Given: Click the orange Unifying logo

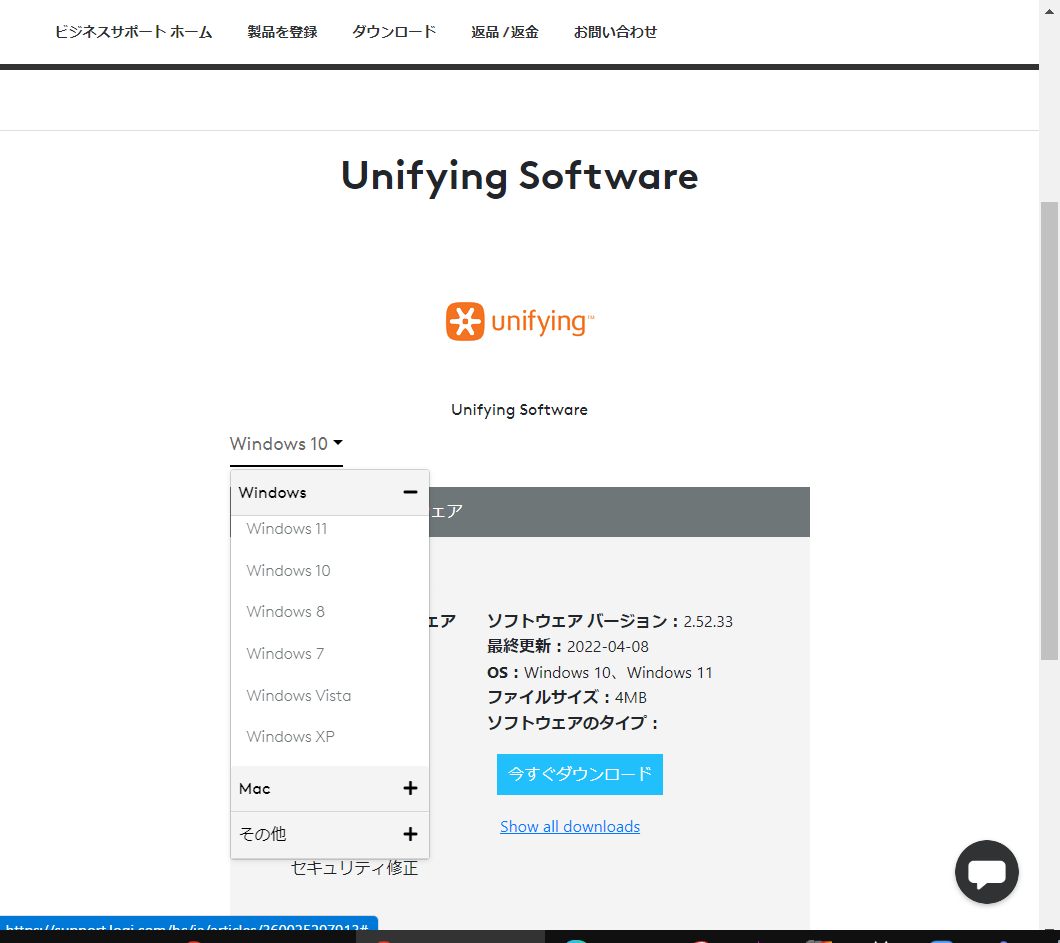Looking at the screenshot, I should (x=519, y=321).
